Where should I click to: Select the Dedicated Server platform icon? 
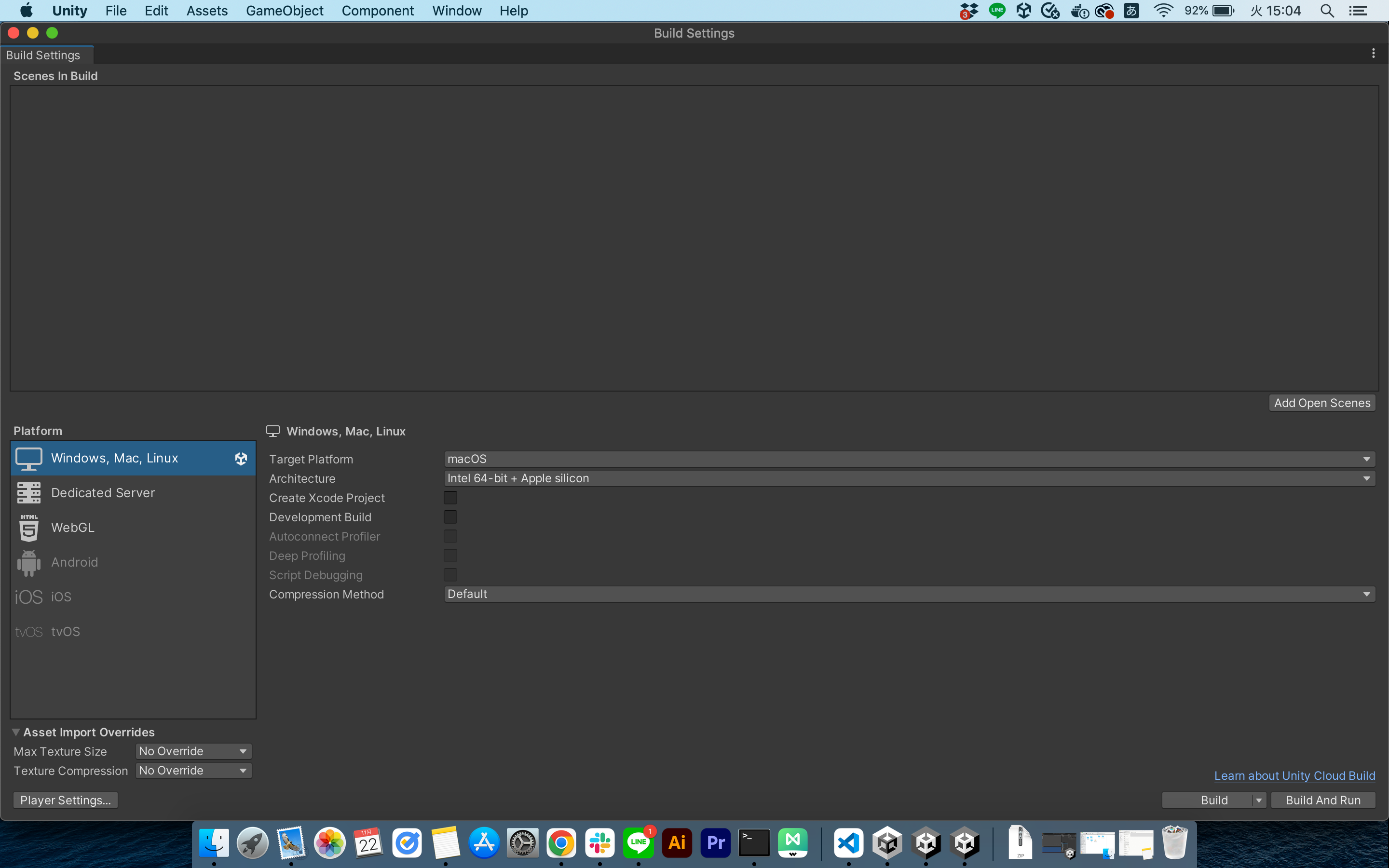(29, 492)
